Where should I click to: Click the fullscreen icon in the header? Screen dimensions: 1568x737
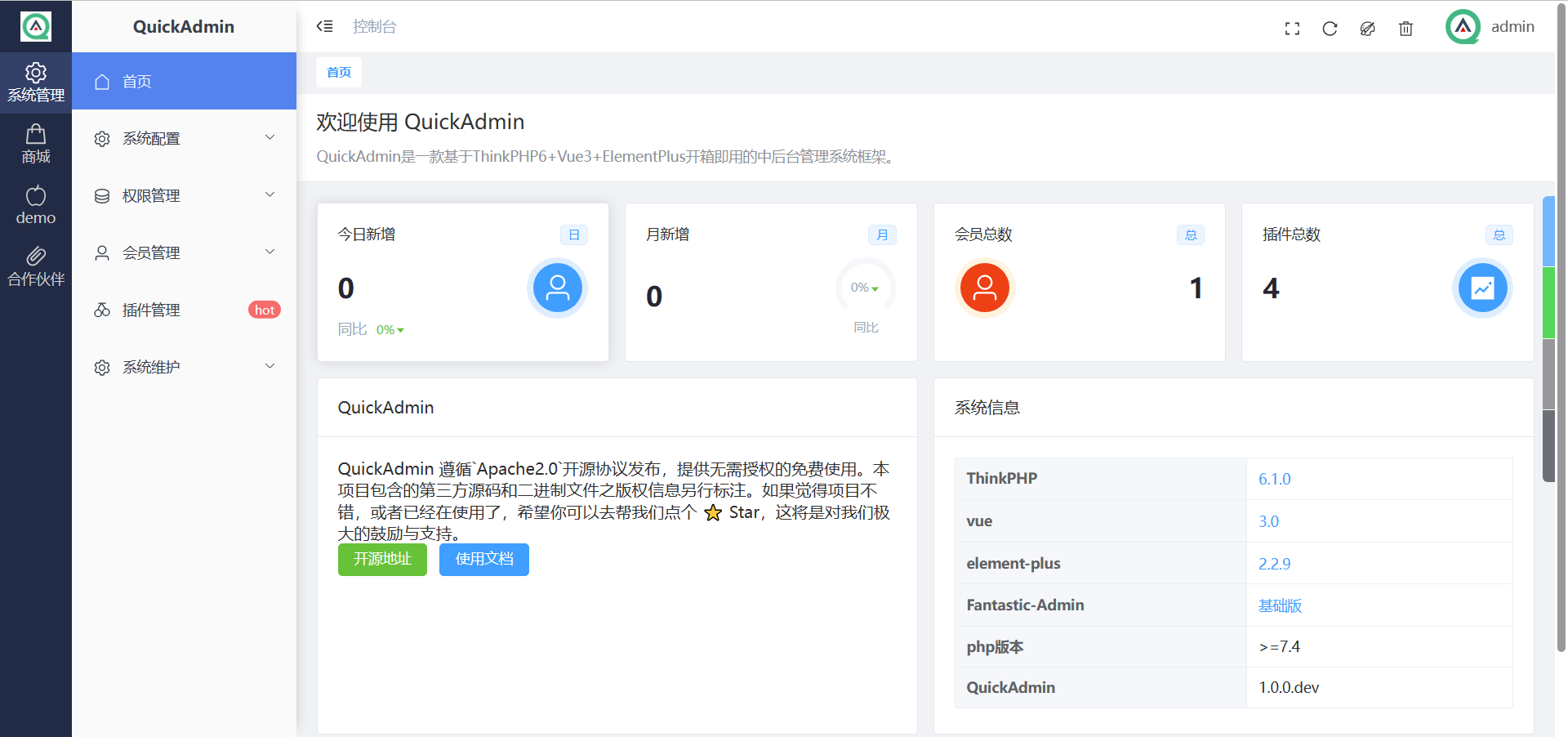(1292, 29)
